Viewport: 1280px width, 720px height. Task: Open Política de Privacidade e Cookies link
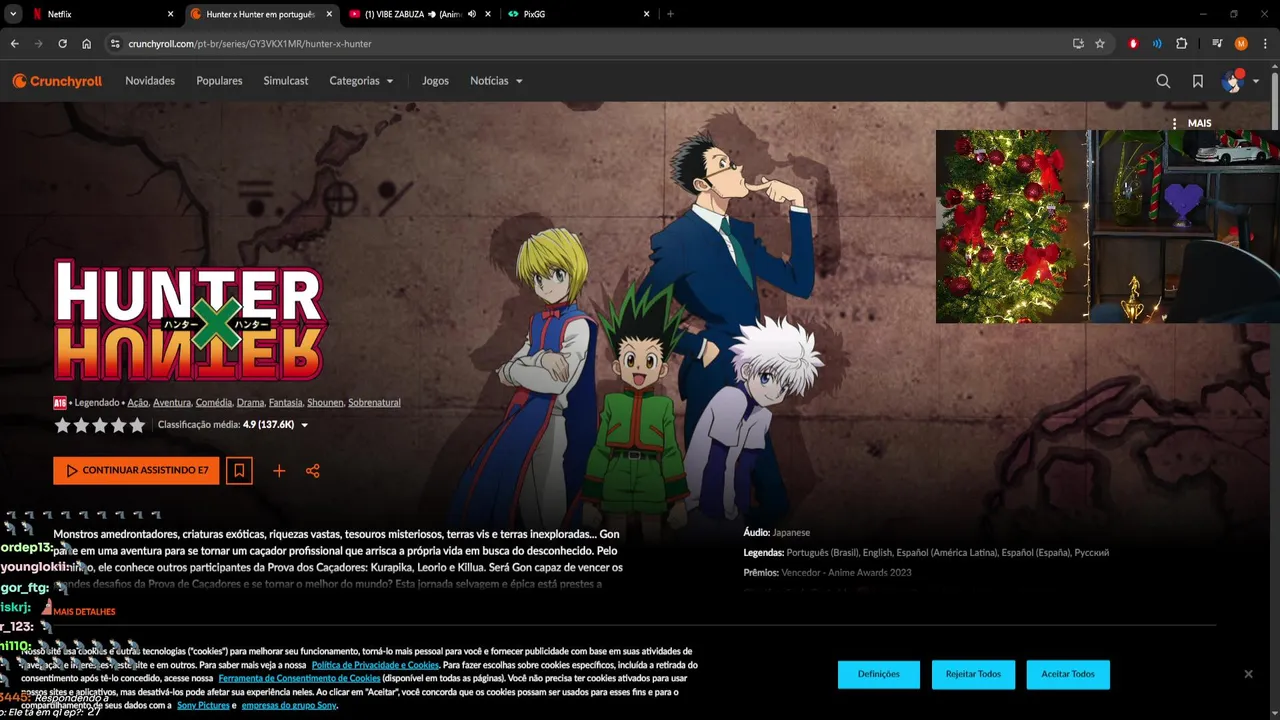(375, 665)
